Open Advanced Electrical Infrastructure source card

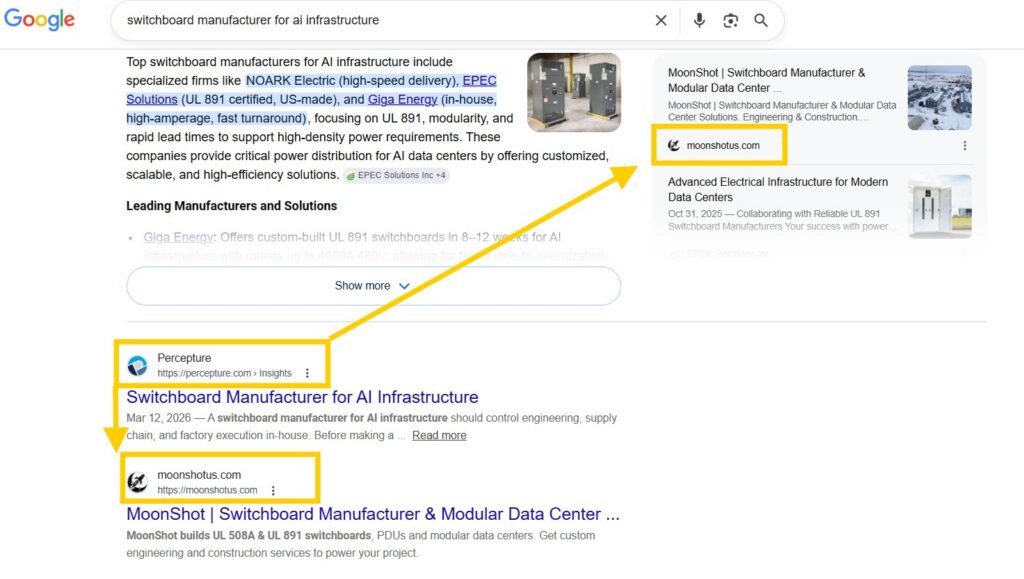click(778, 189)
